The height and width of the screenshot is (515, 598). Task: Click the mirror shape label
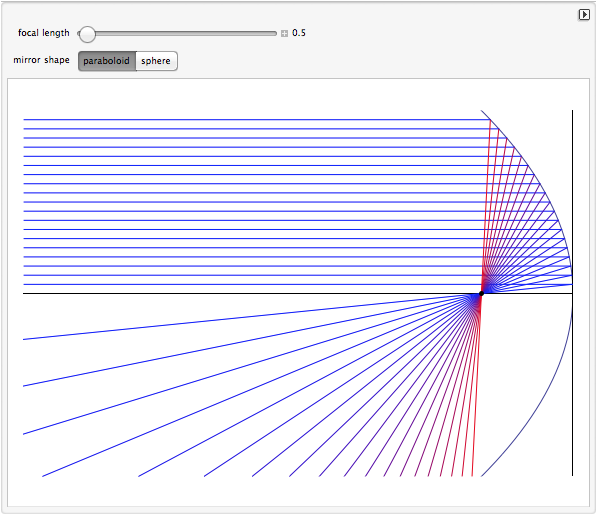(41, 60)
